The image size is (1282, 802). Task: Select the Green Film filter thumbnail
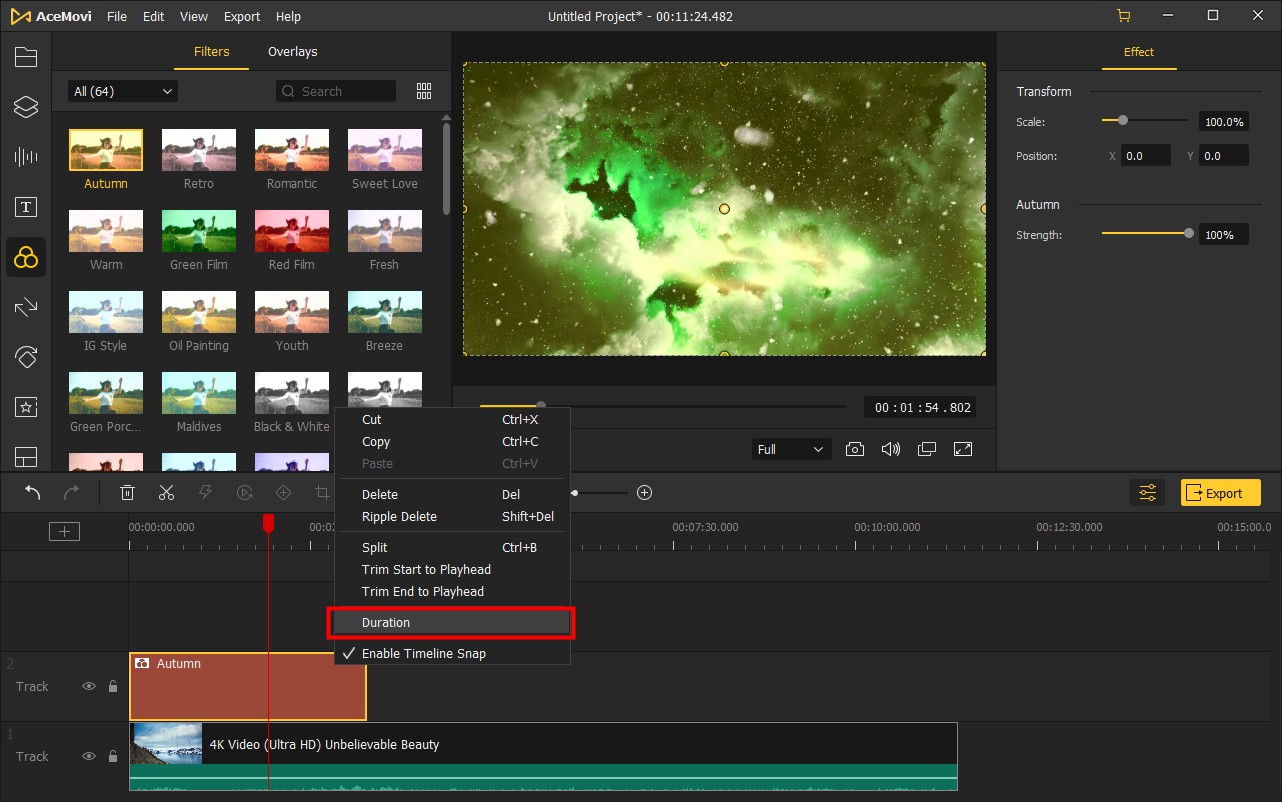coord(199,232)
